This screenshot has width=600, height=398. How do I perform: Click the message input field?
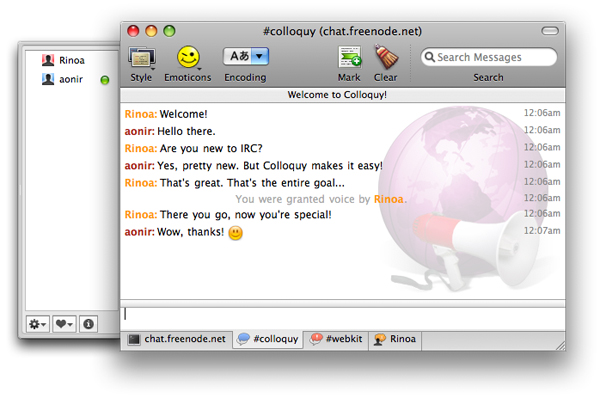pos(342,318)
